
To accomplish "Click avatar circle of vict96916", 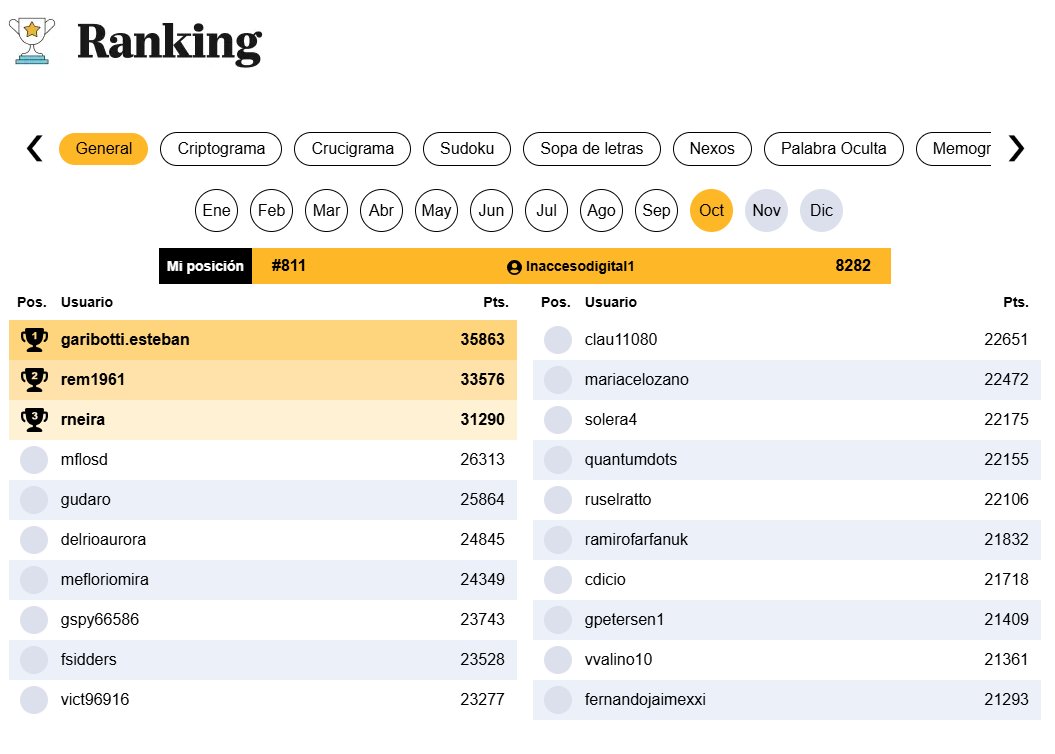I will 34,700.
